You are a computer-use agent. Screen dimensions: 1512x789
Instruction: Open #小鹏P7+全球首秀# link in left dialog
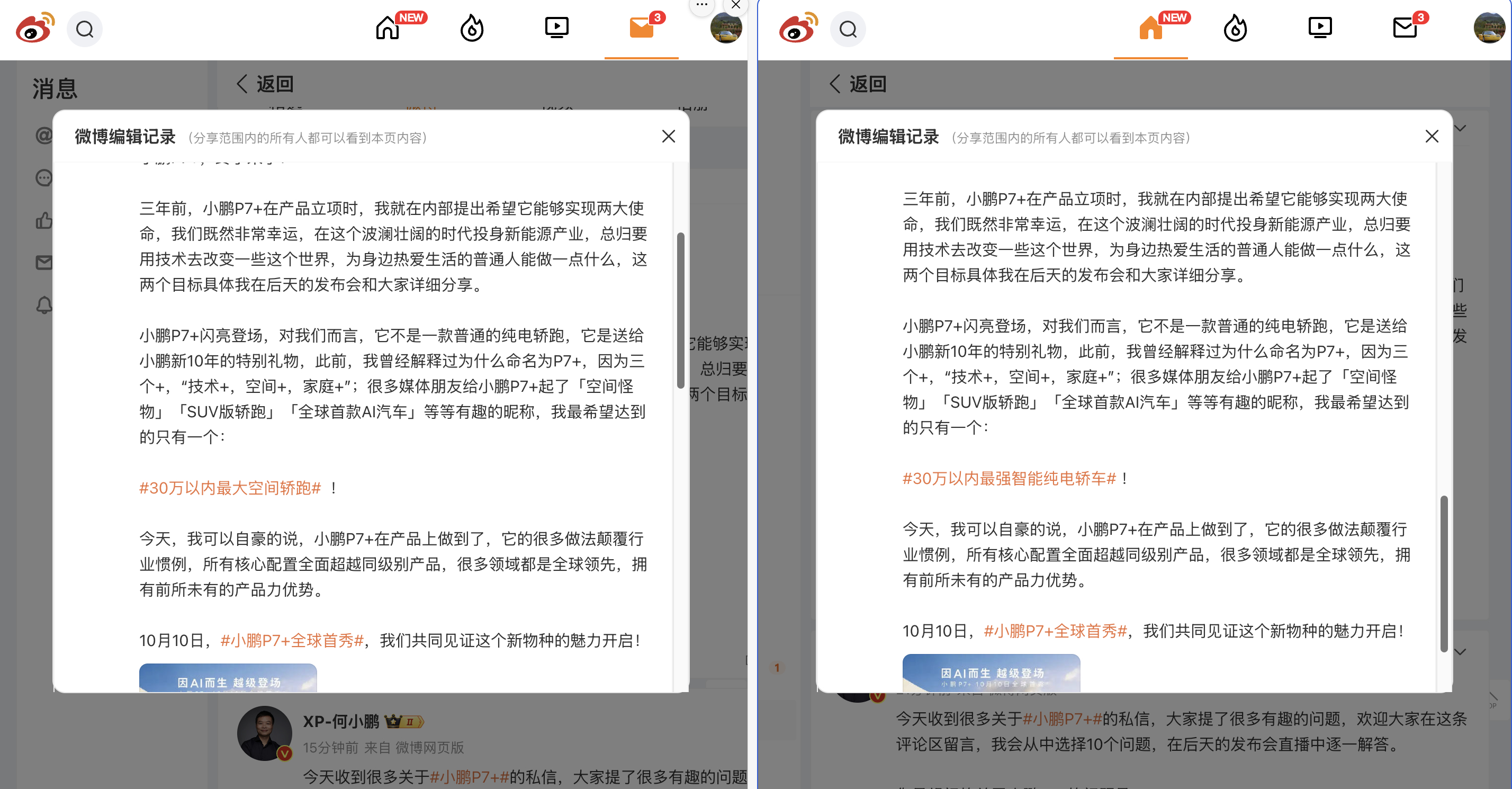coord(292,641)
